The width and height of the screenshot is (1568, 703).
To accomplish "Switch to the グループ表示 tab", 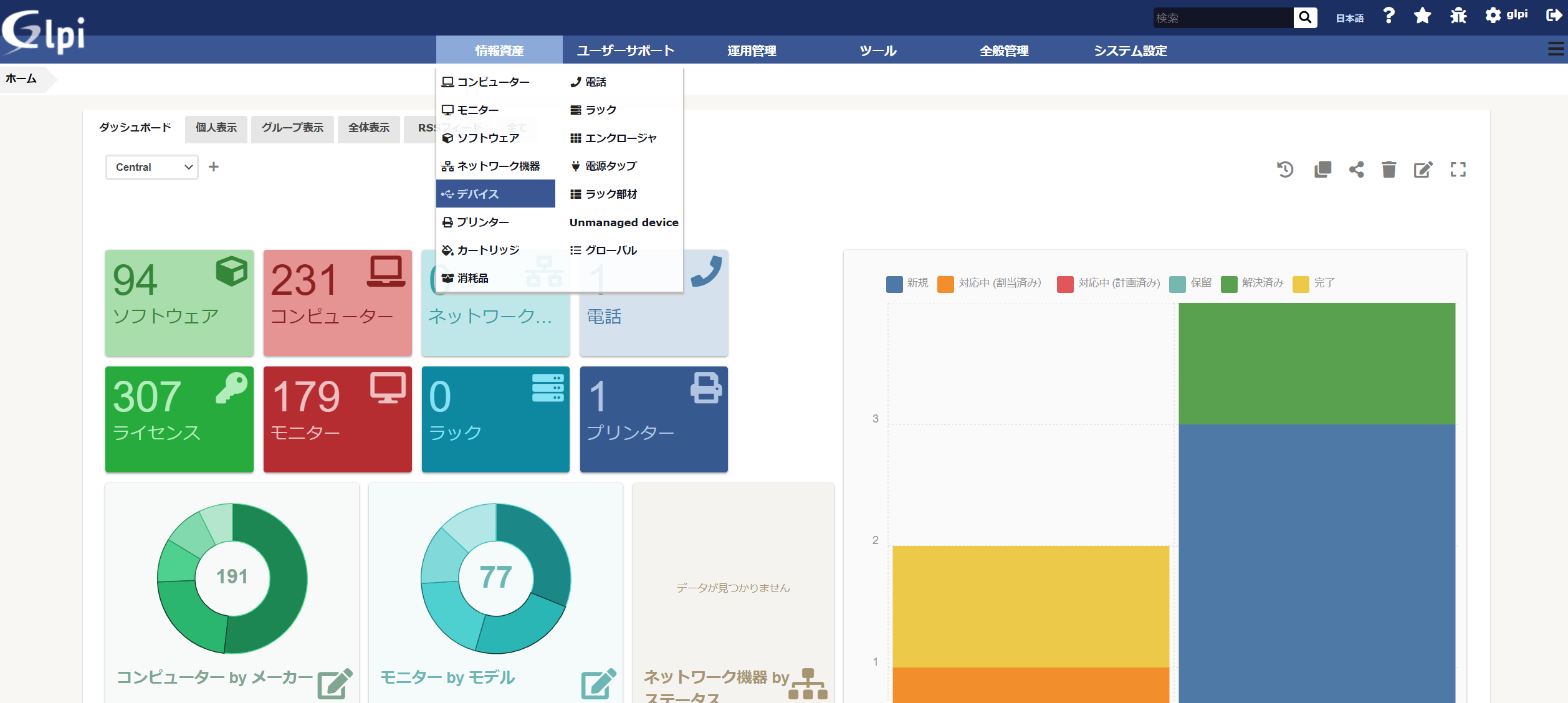I will [x=292, y=128].
